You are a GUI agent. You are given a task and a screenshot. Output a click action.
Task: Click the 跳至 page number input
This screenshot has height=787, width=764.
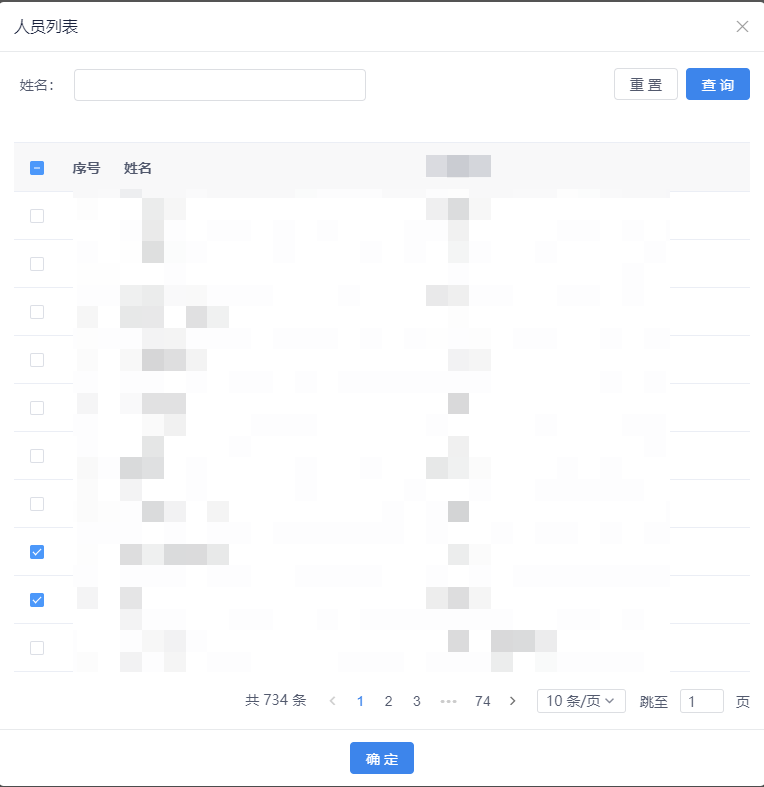point(701,701)
